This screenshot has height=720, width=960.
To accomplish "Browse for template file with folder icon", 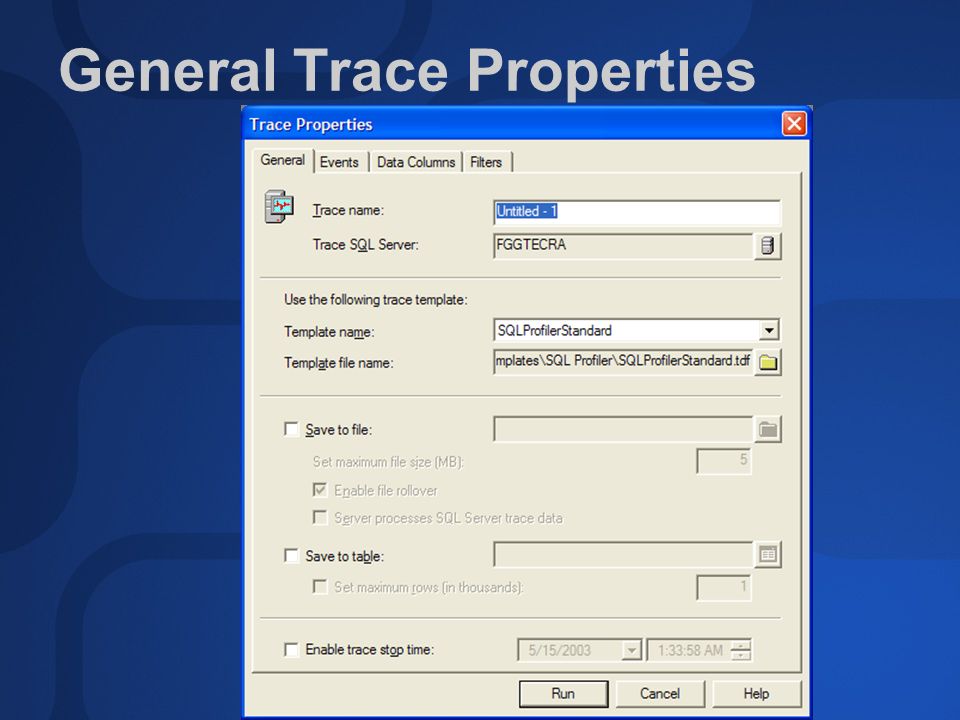I will 768,362.
